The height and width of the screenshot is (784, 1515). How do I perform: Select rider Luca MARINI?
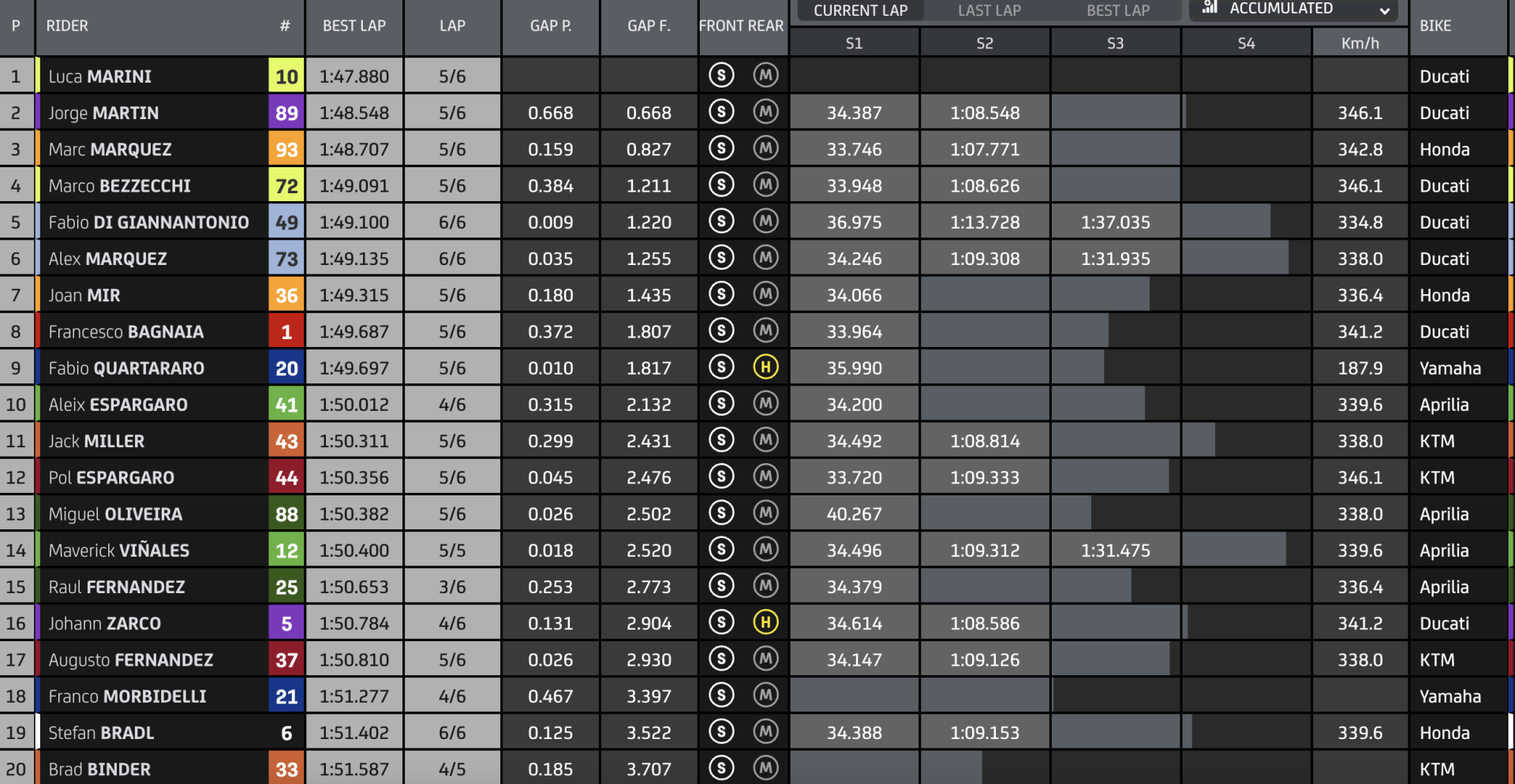click(x=99, y=77)
